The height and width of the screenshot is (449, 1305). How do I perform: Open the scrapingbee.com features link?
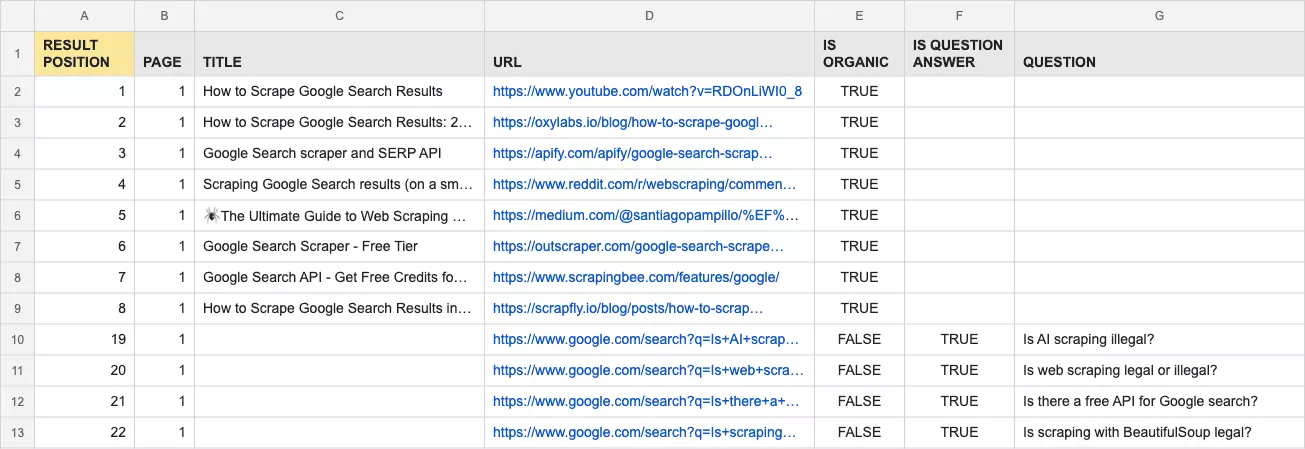[636, 277]
